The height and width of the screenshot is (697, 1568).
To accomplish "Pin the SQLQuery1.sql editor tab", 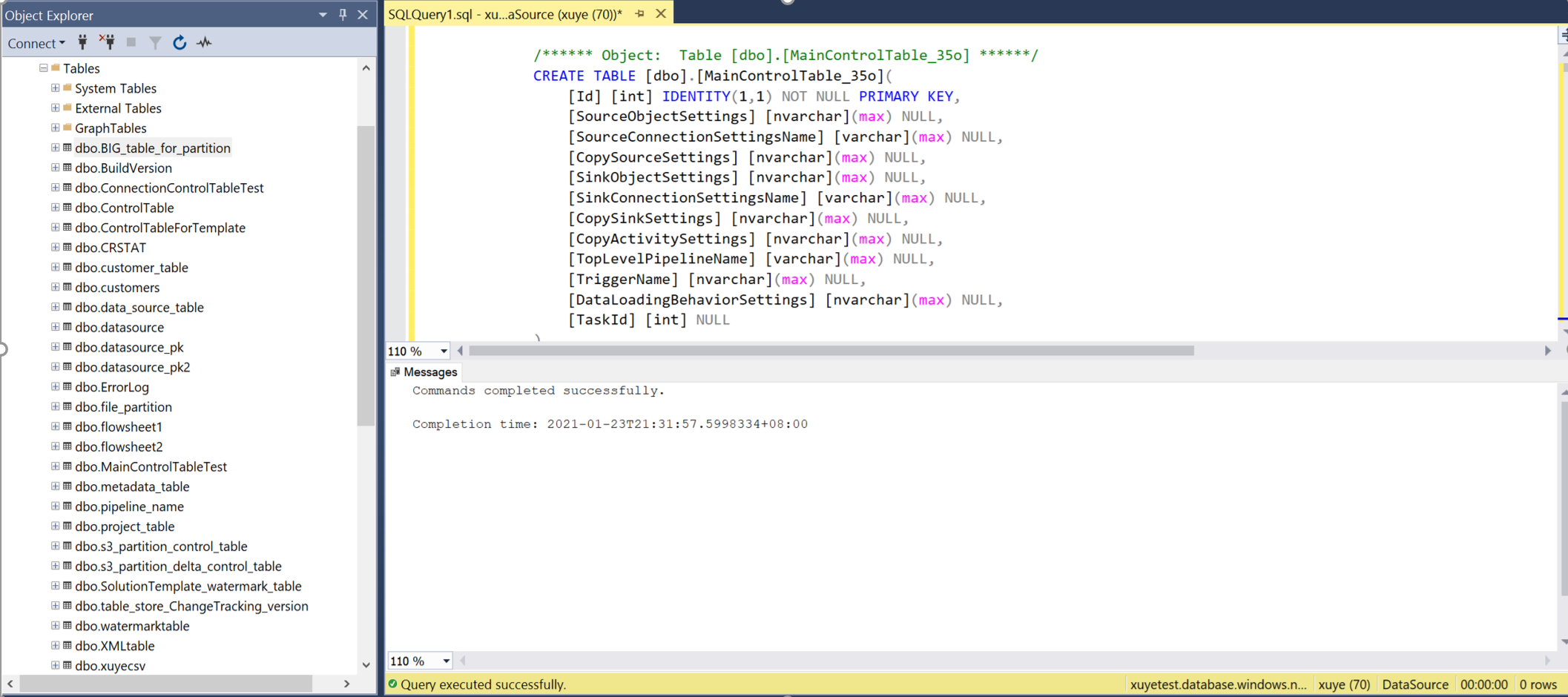I will click(639, 13).
